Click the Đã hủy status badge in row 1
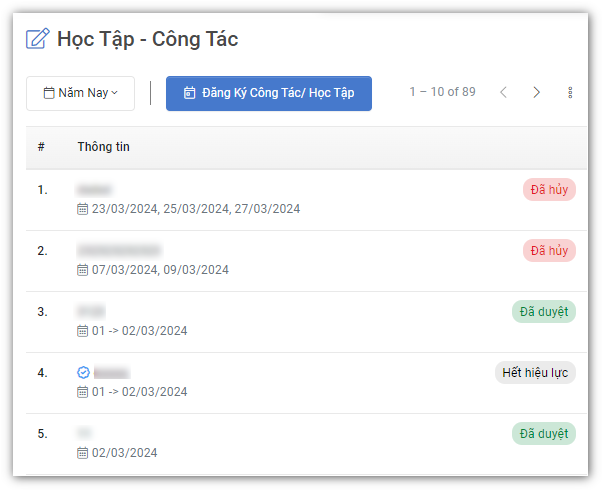602x490 pixels. click(x=549, y=190)
